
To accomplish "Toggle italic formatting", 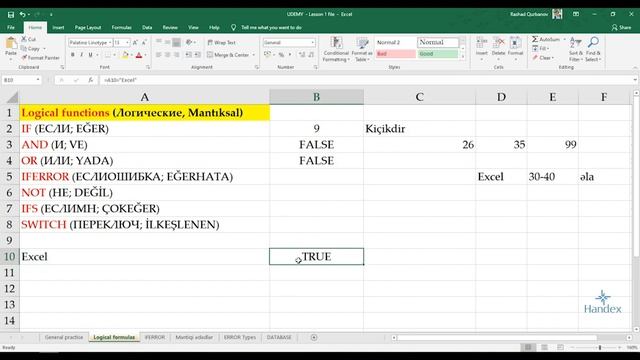I will coord(82,55).
